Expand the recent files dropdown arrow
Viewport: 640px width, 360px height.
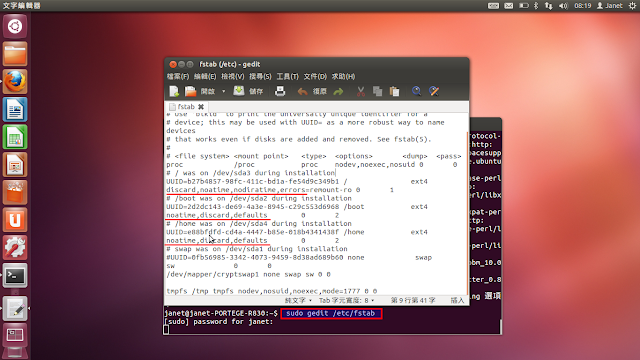[223, 91]
